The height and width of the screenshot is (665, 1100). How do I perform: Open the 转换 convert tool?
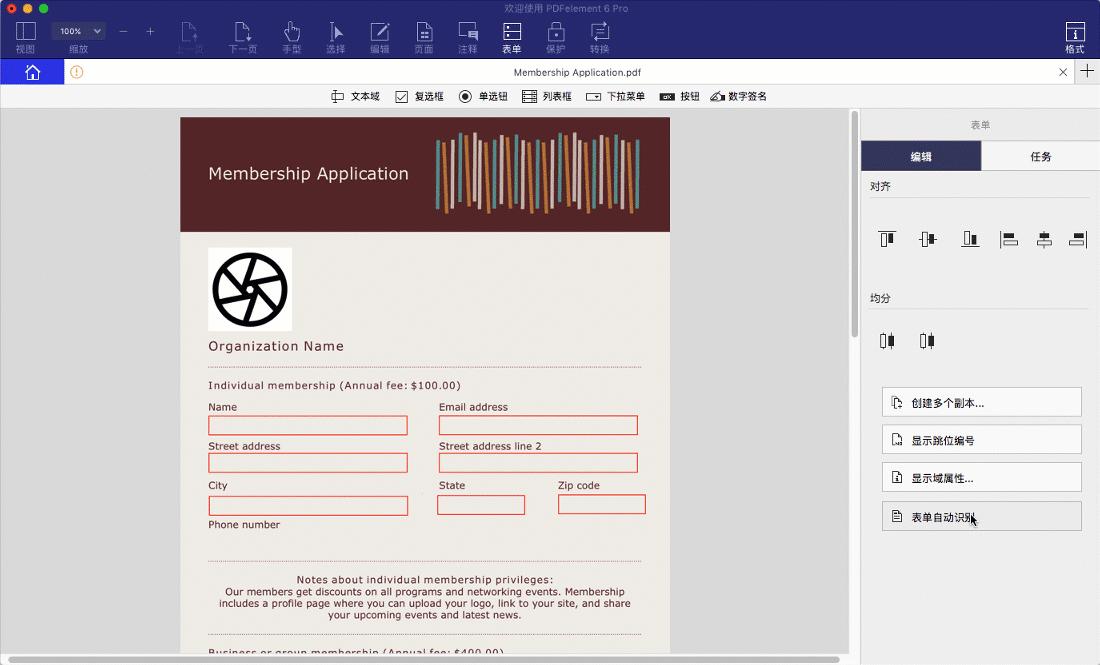[x=600, y=36]
